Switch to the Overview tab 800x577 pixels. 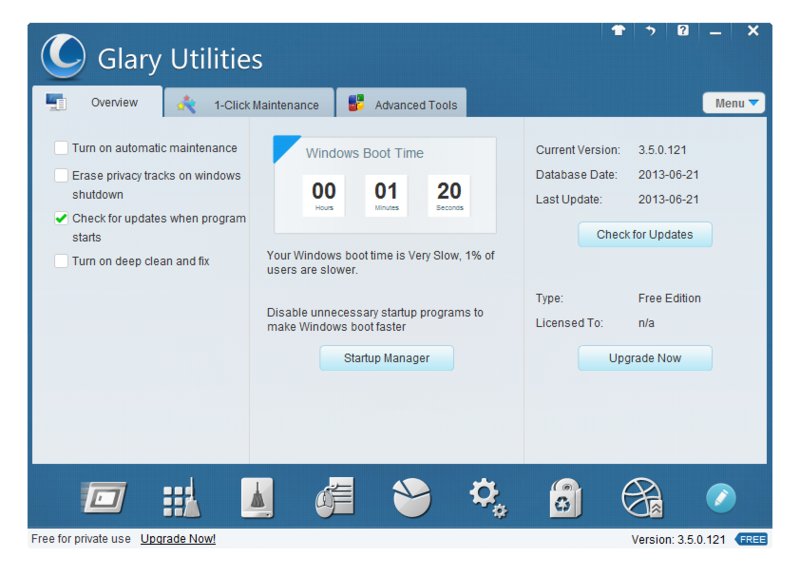97,102
